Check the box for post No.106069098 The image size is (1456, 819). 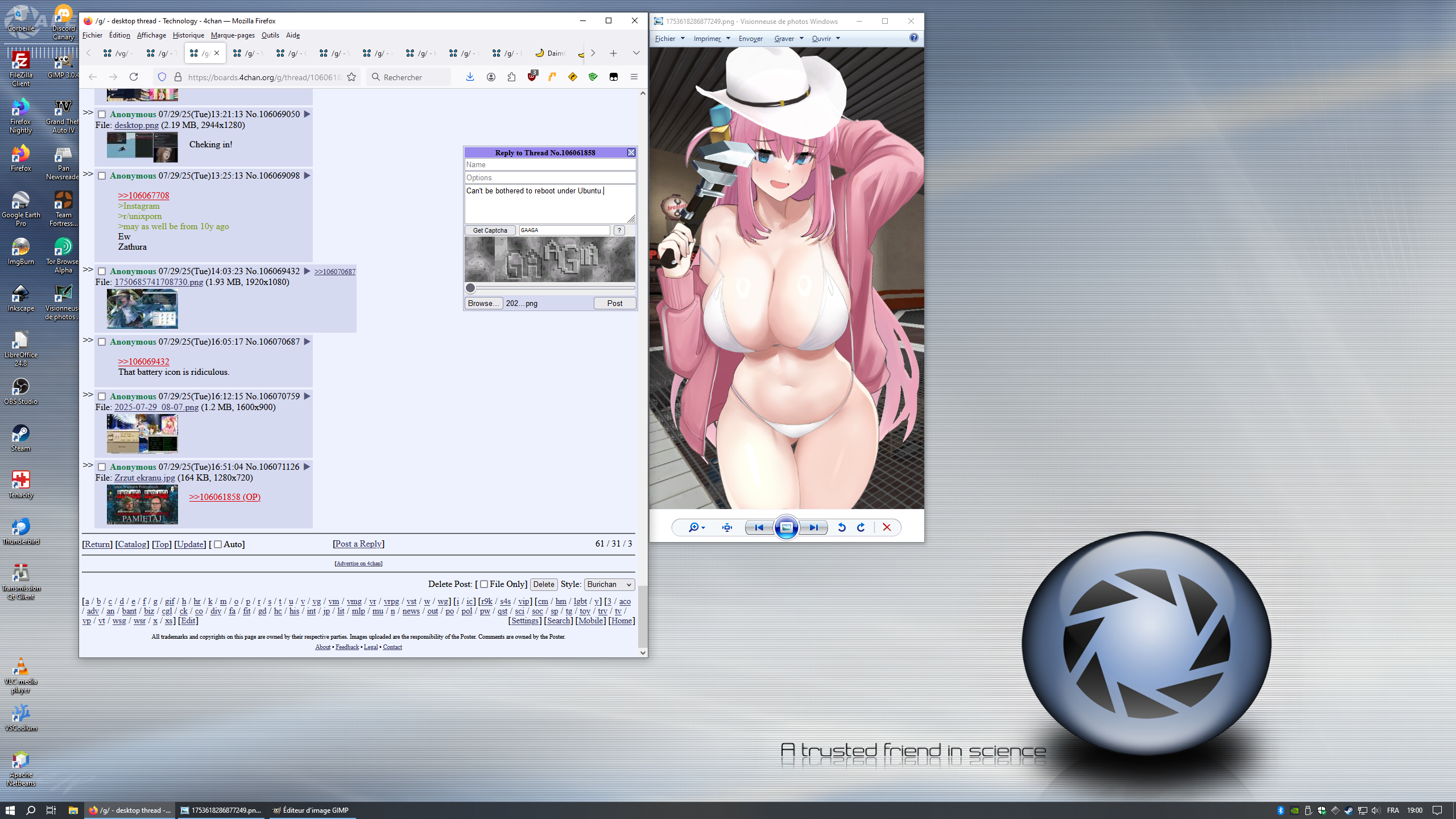click(102, 176)
